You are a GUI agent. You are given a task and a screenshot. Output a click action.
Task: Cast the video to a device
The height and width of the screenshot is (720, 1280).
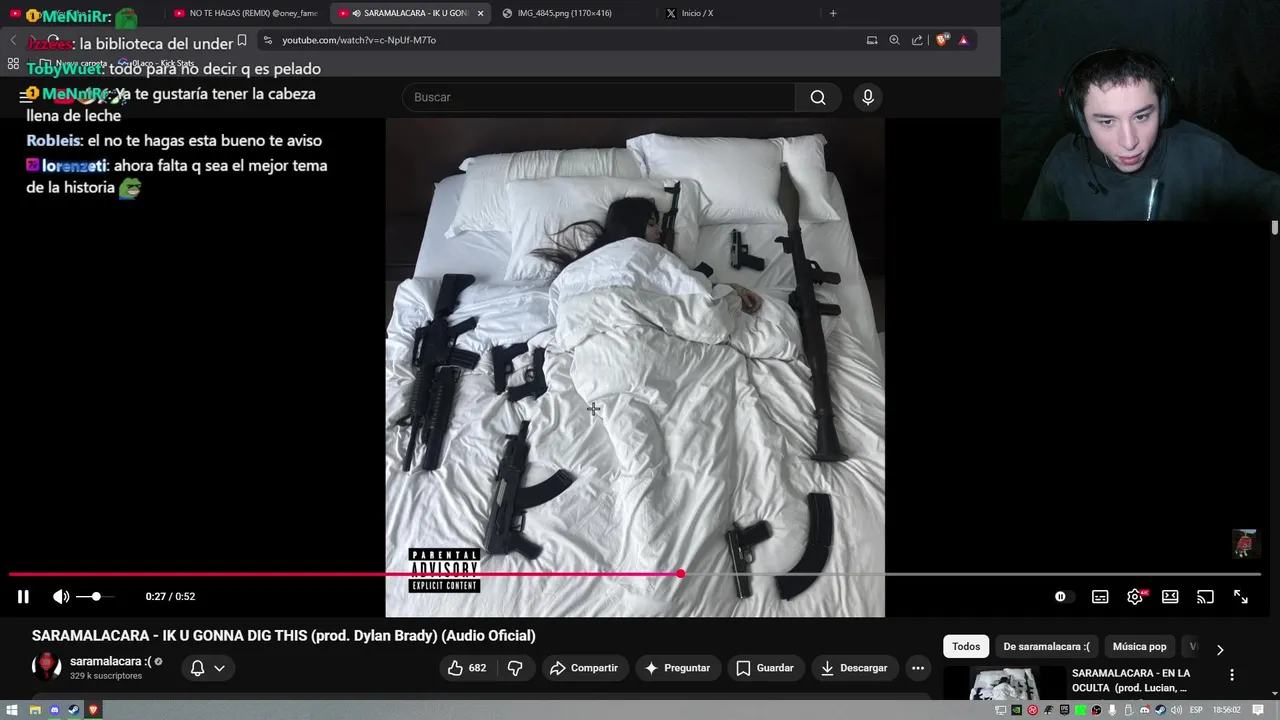(1205, 597)
